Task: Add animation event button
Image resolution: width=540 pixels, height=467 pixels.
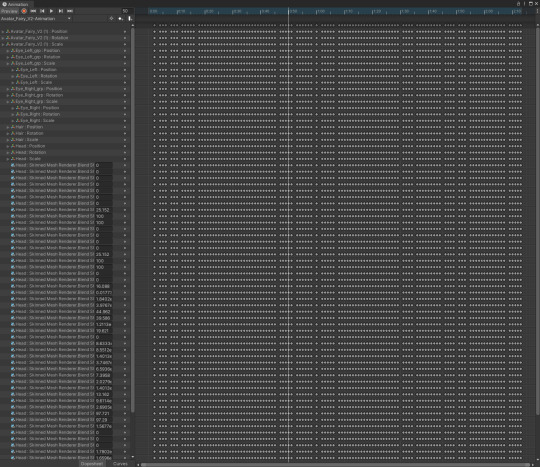Action: click(130, 19)
